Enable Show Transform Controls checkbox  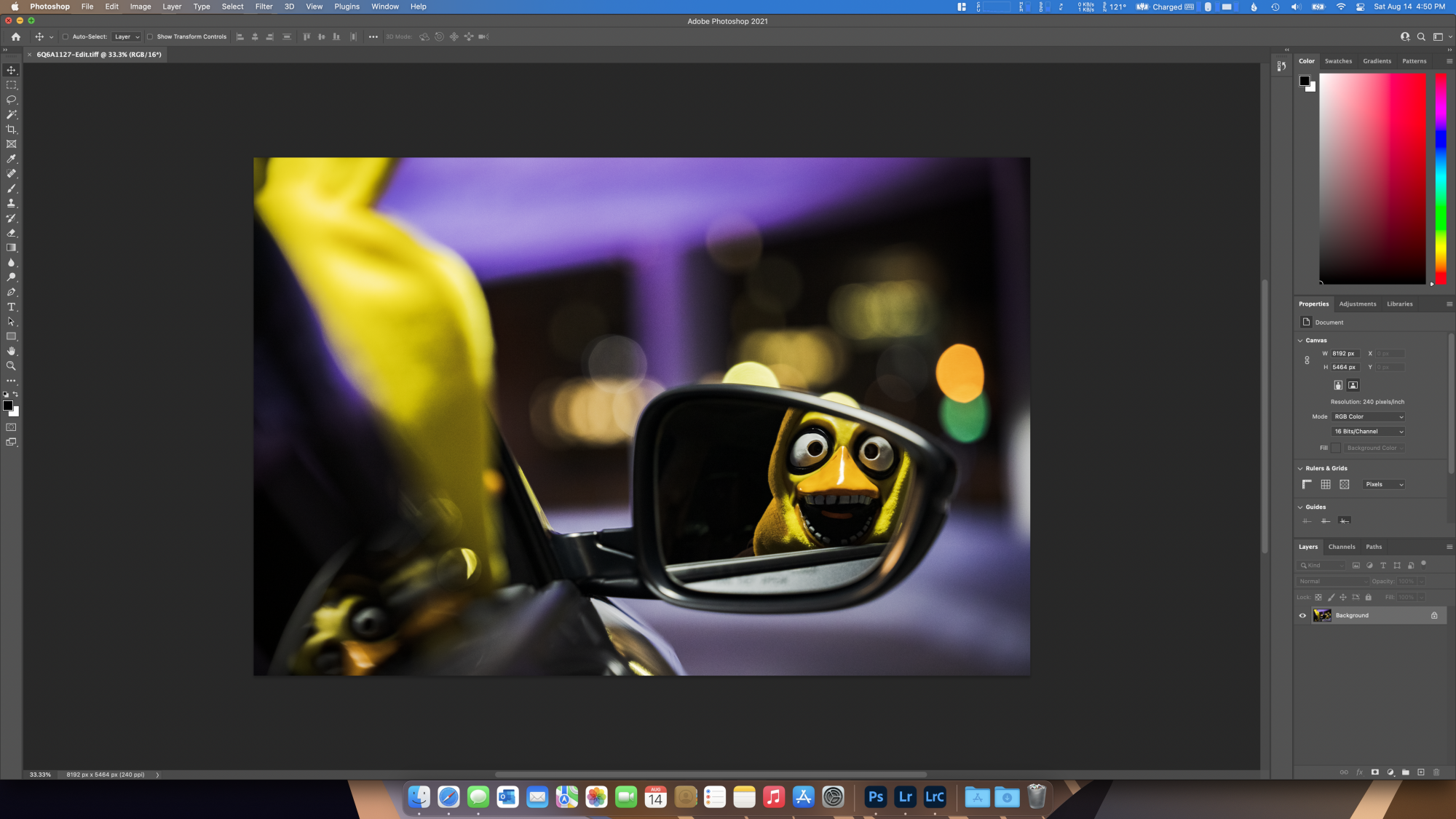[150, 36]
